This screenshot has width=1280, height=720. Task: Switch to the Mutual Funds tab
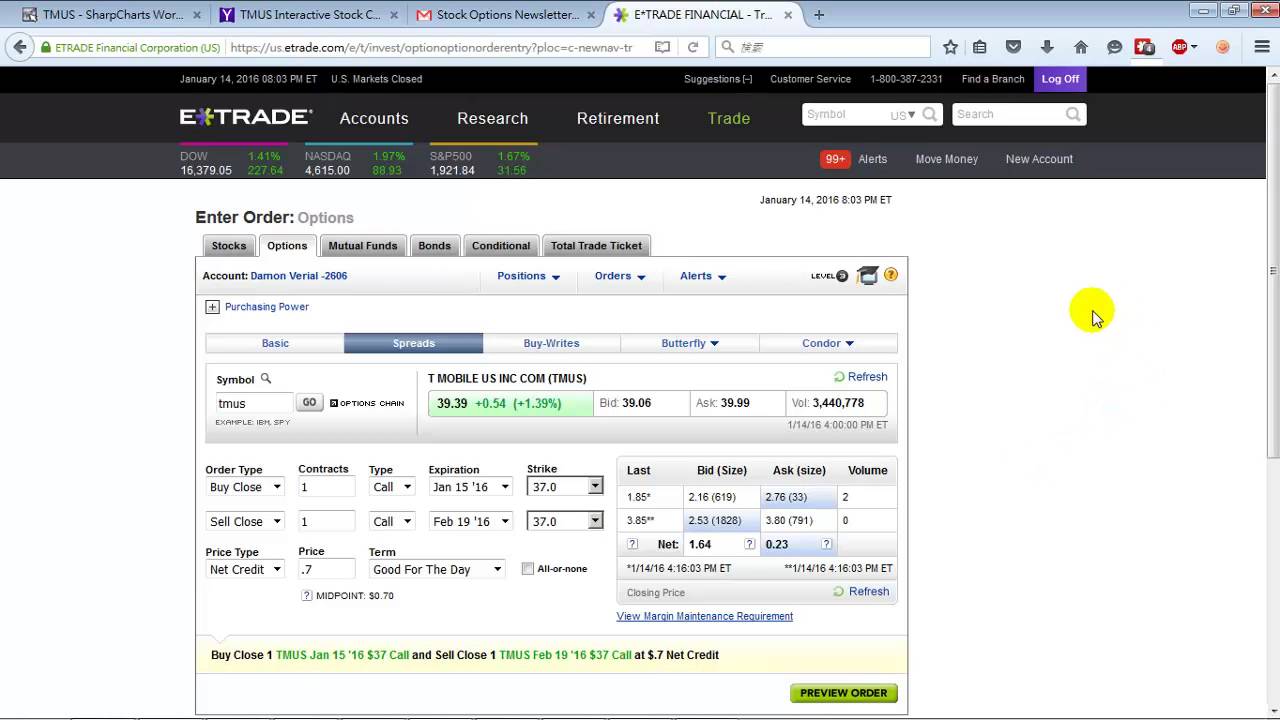pyautogui.click(x=363, y=246)
